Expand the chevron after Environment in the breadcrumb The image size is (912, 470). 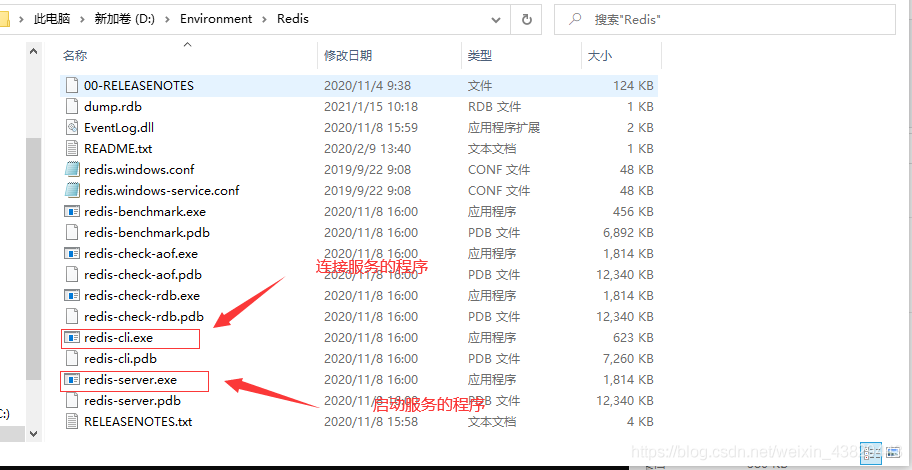[265, 19]
